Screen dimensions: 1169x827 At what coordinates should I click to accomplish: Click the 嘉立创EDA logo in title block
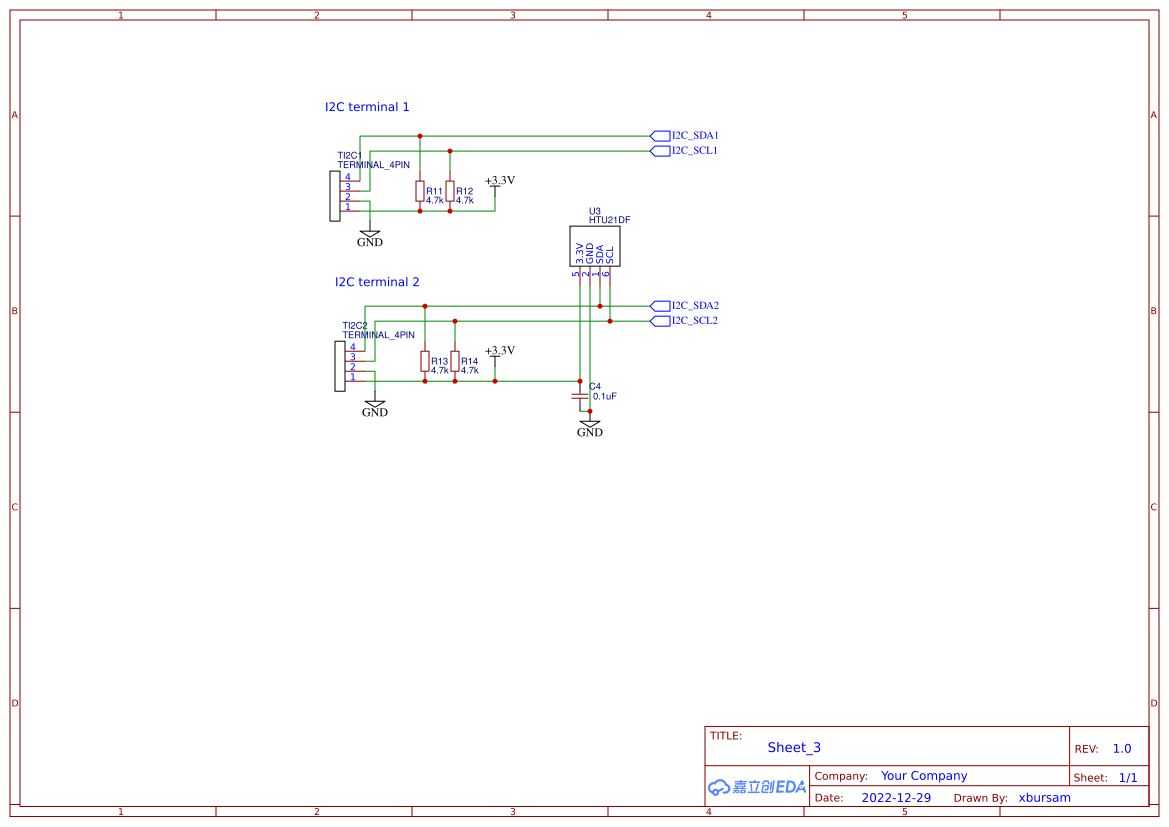click(756, 787)
